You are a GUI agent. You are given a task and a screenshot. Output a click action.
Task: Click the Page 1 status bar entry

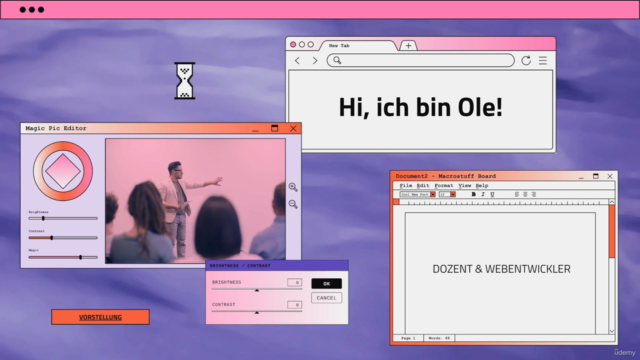408,338
